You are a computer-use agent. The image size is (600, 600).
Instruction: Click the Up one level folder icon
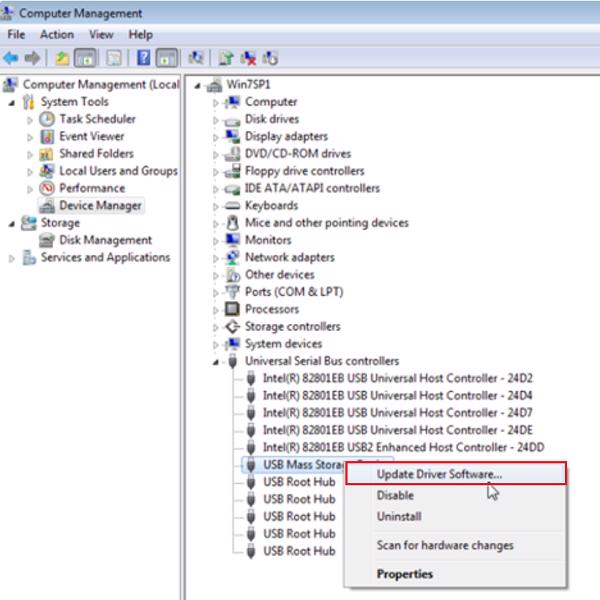pyautogui.click(x=63, y=58)
